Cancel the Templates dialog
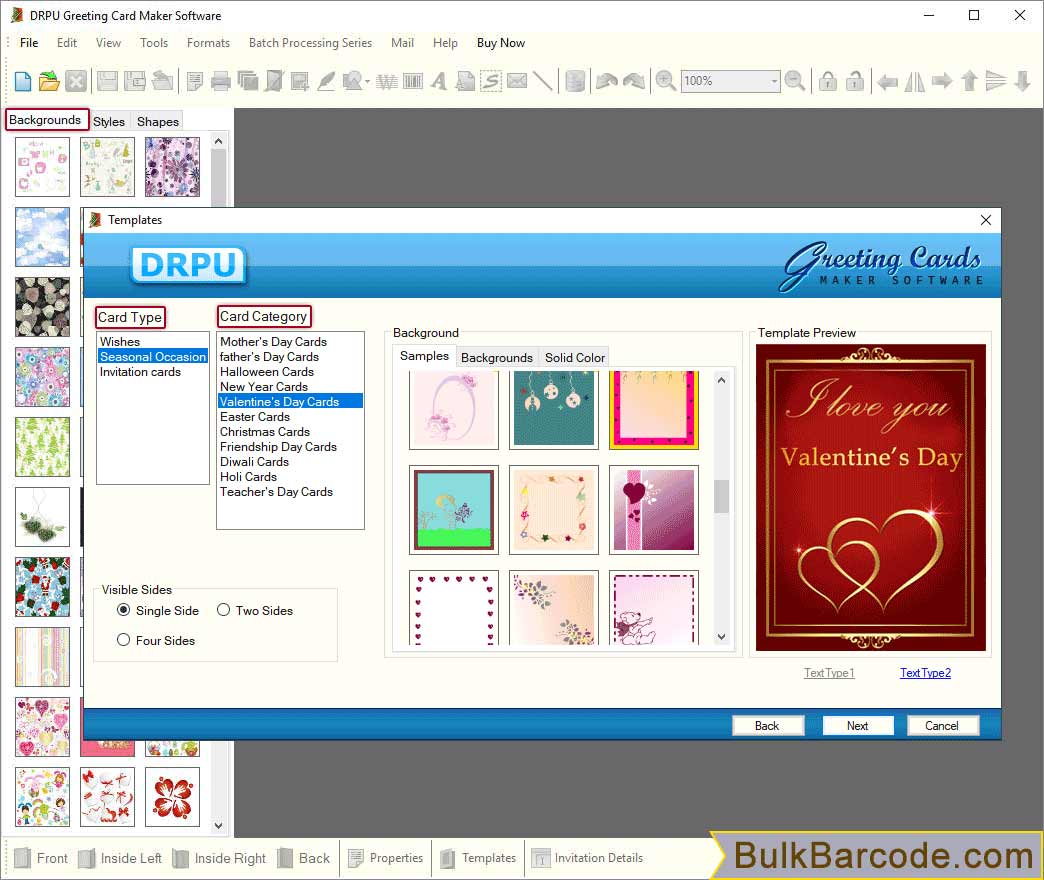 942,726
